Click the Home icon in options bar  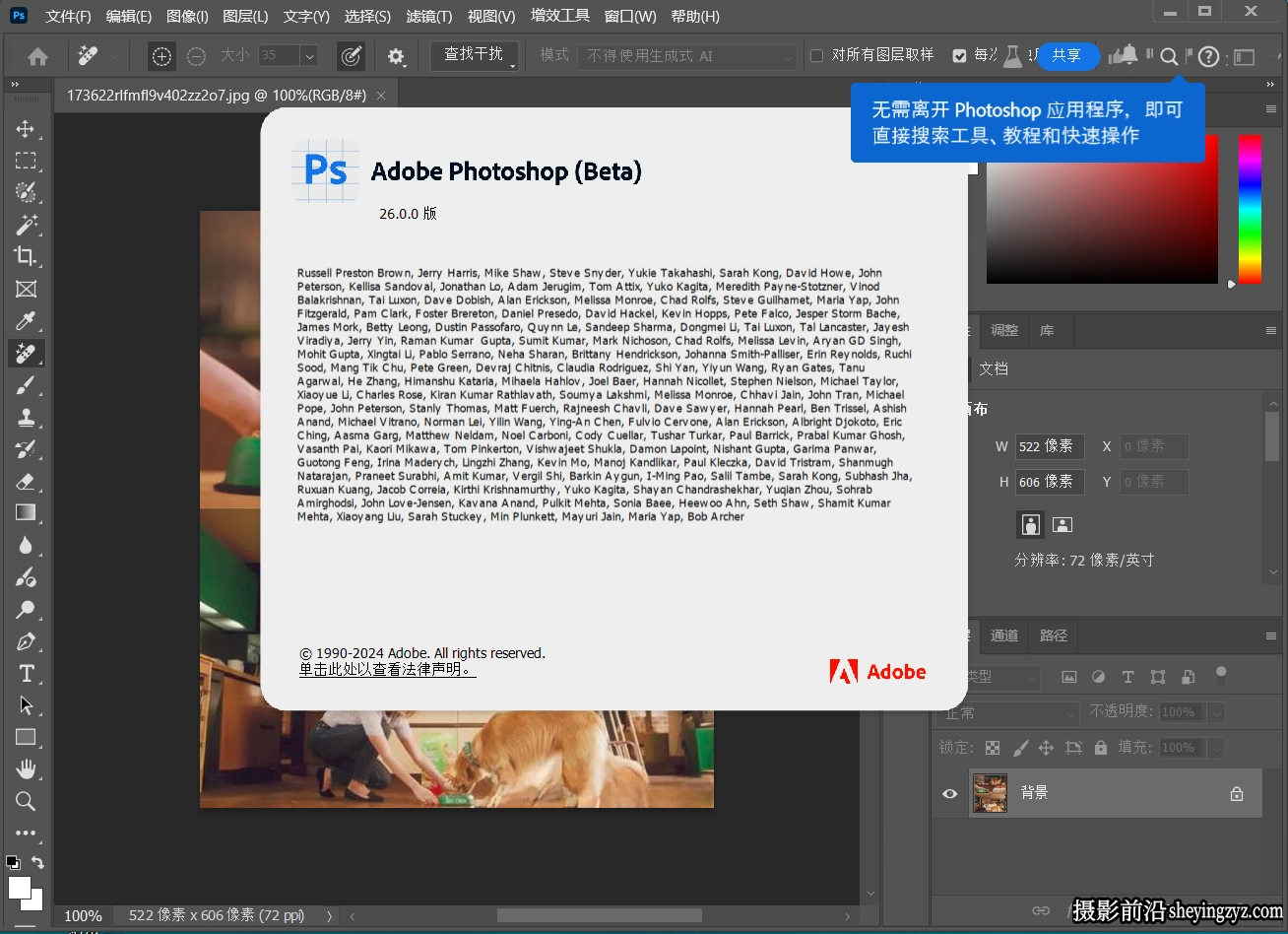click(37, 57)
